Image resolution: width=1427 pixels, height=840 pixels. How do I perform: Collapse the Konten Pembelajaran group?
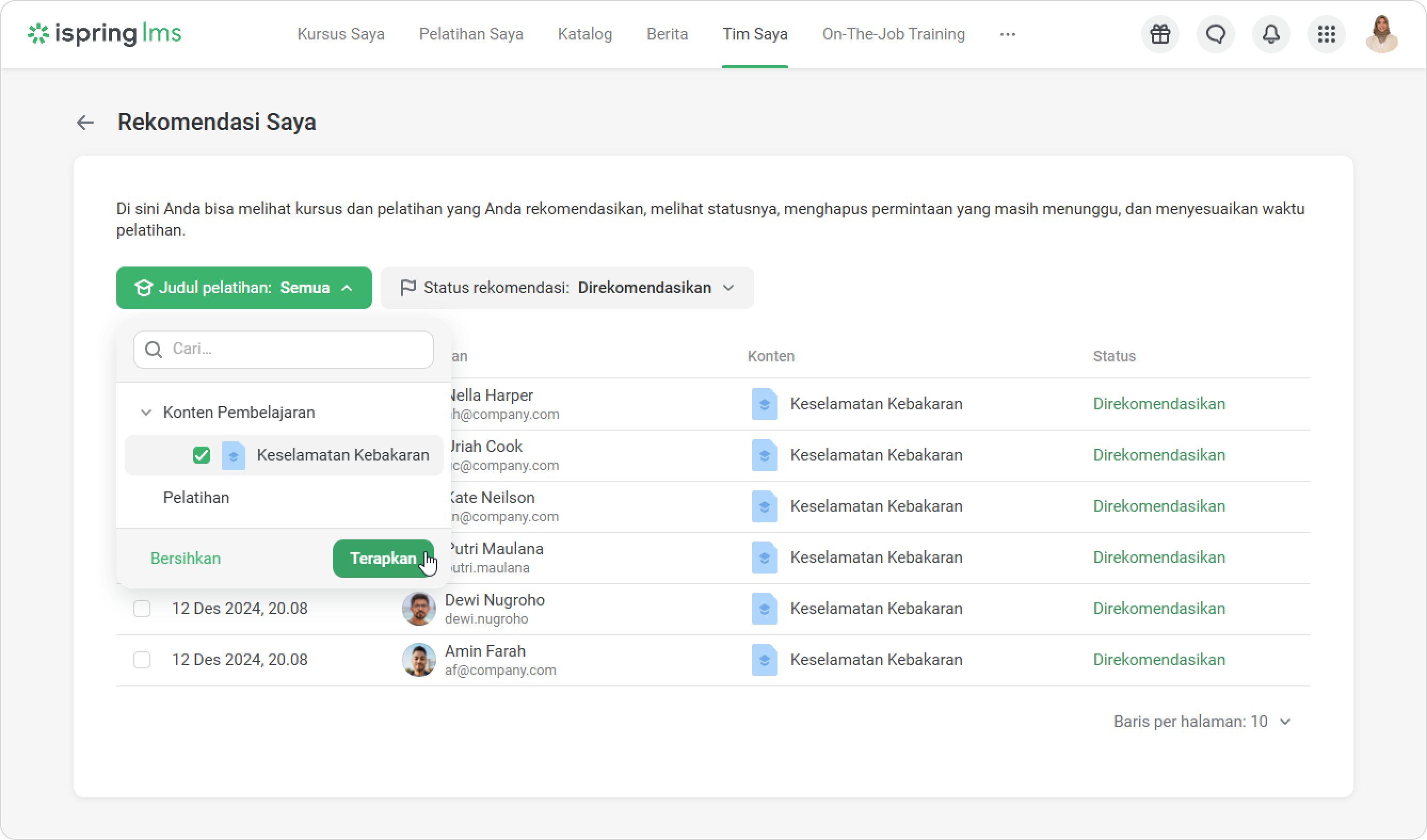point(146,412)
